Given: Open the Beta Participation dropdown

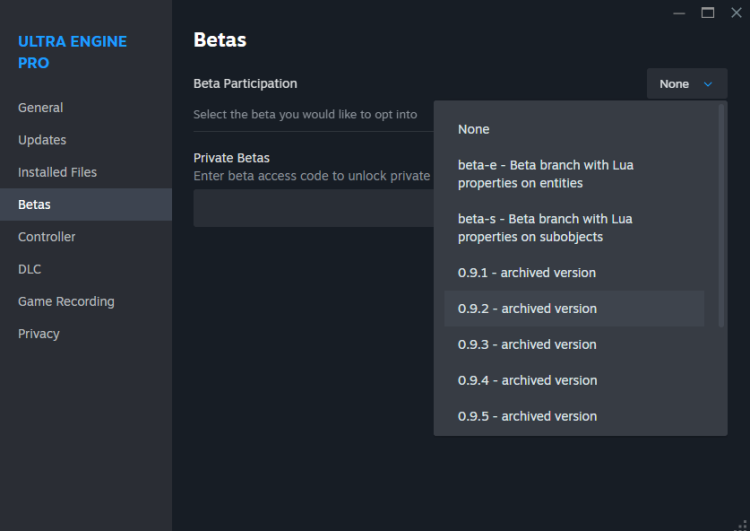Looking at the screenshot, I should click(x=686, y=84).
